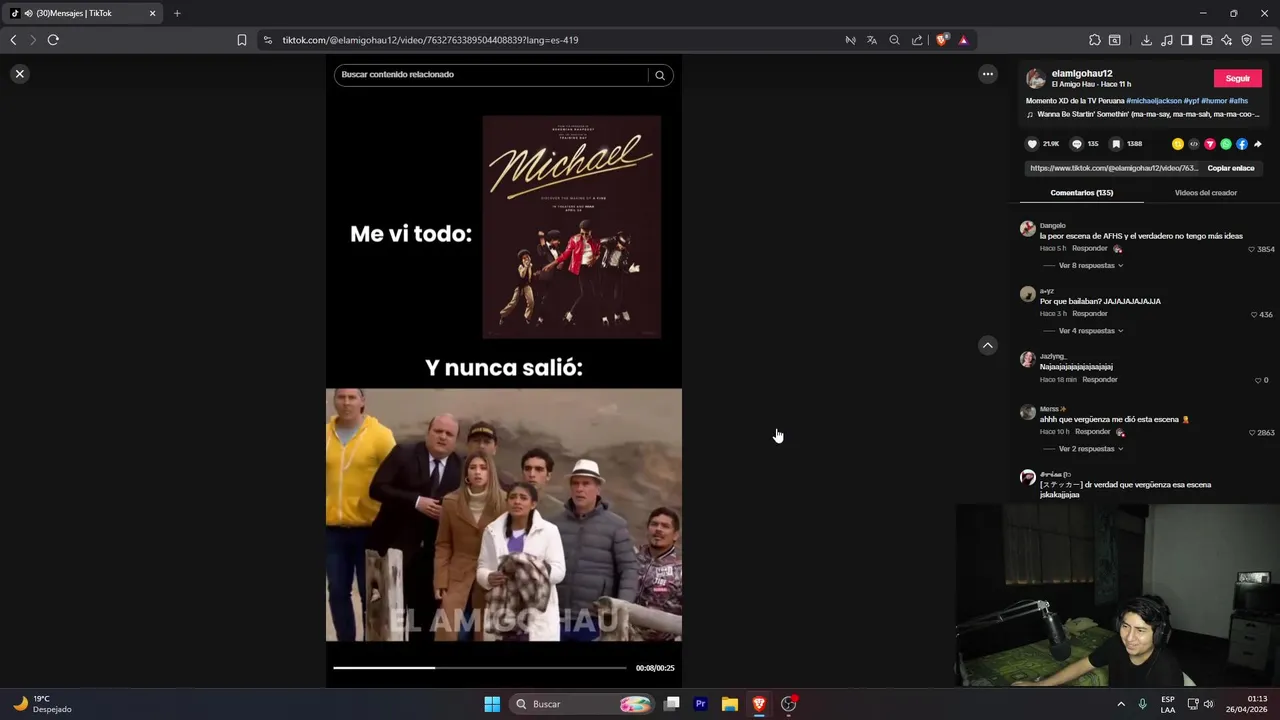
Task: Switch to Comentarios (135) tab
Action: pyautogui.click(x=1082, y=192)
